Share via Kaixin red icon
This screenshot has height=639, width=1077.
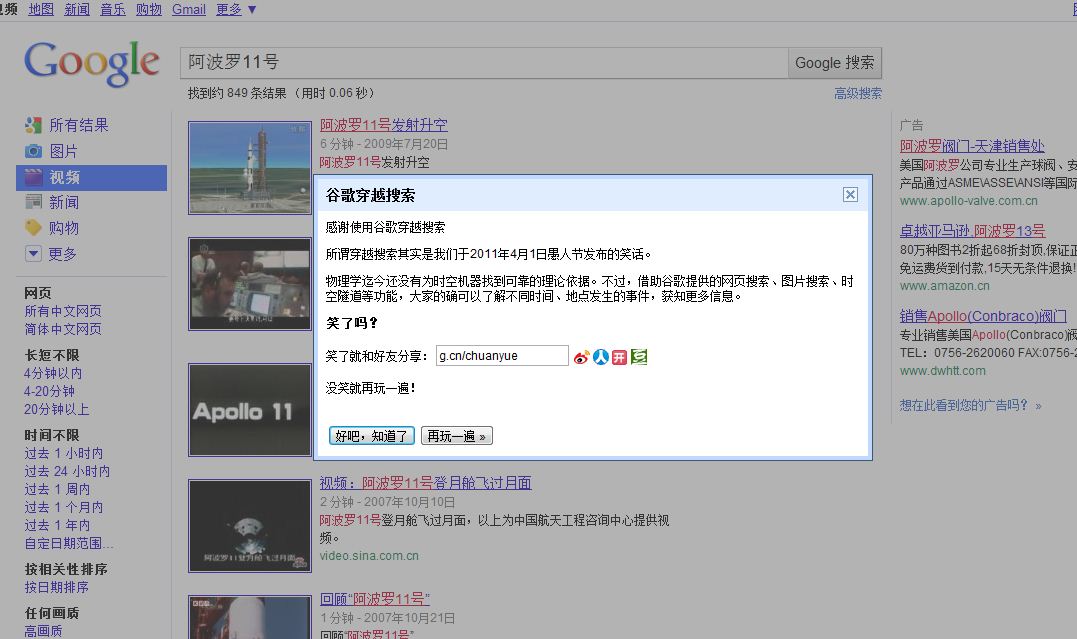[620, 357]
